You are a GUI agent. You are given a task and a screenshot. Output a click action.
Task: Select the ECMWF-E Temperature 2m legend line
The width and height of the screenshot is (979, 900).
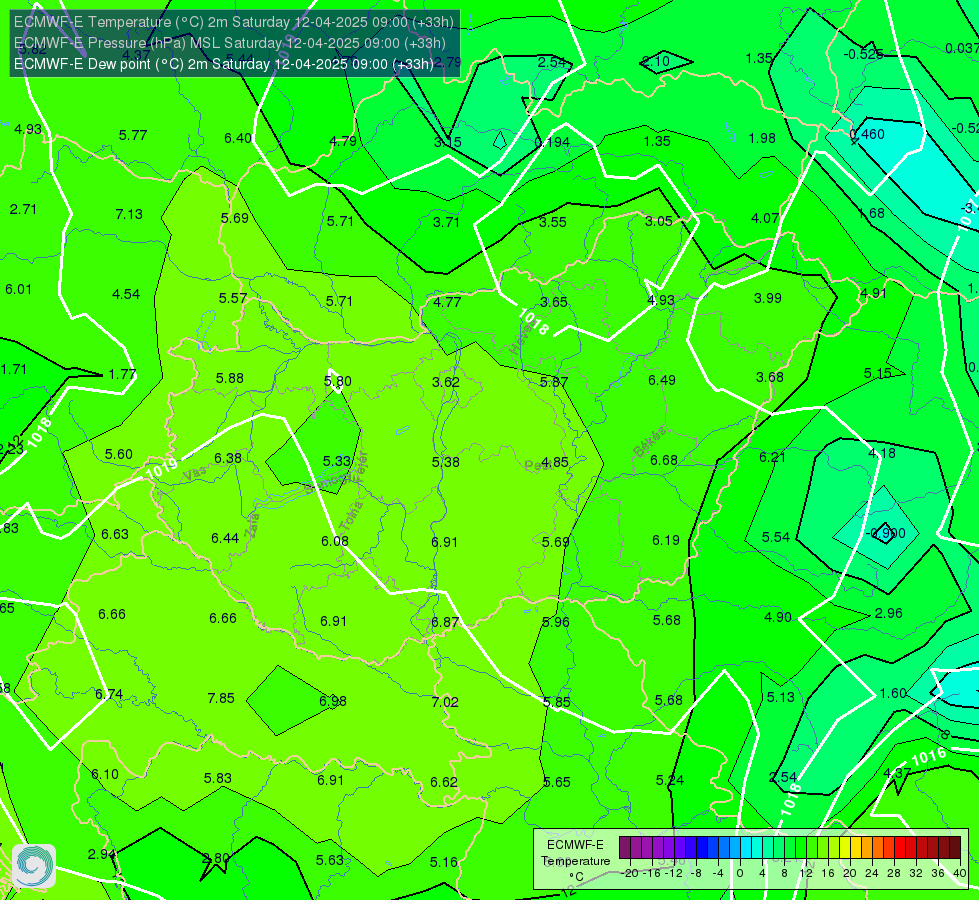(234, 22)
